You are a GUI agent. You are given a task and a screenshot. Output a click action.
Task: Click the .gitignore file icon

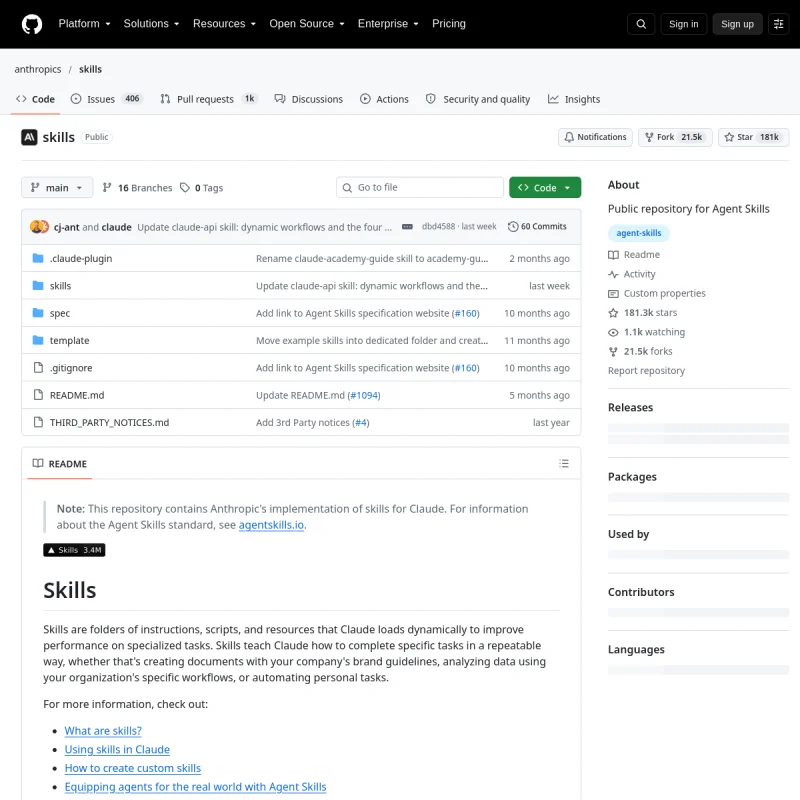tap(38, 367)
